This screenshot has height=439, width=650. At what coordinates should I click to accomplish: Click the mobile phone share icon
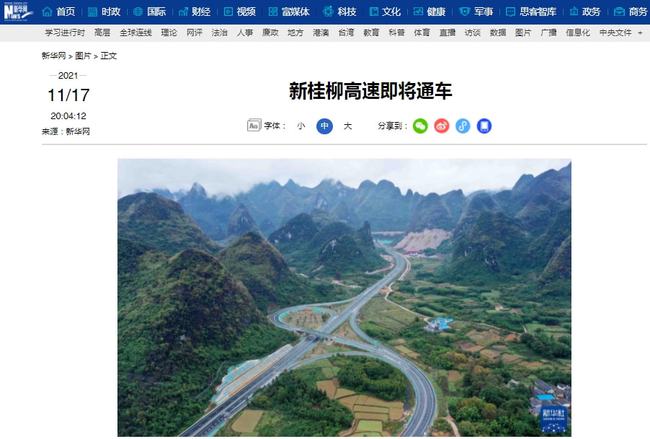[x=484, y=126]
